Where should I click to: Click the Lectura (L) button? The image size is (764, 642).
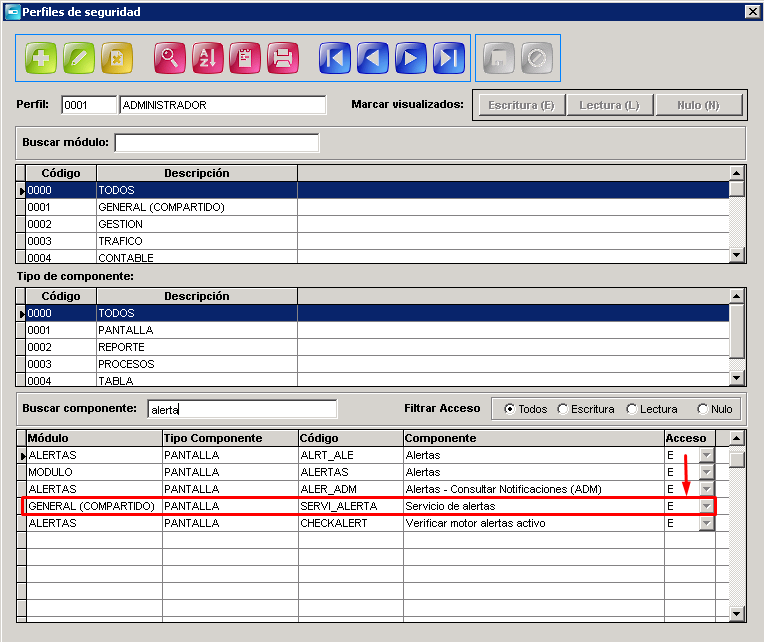[610, 105]
